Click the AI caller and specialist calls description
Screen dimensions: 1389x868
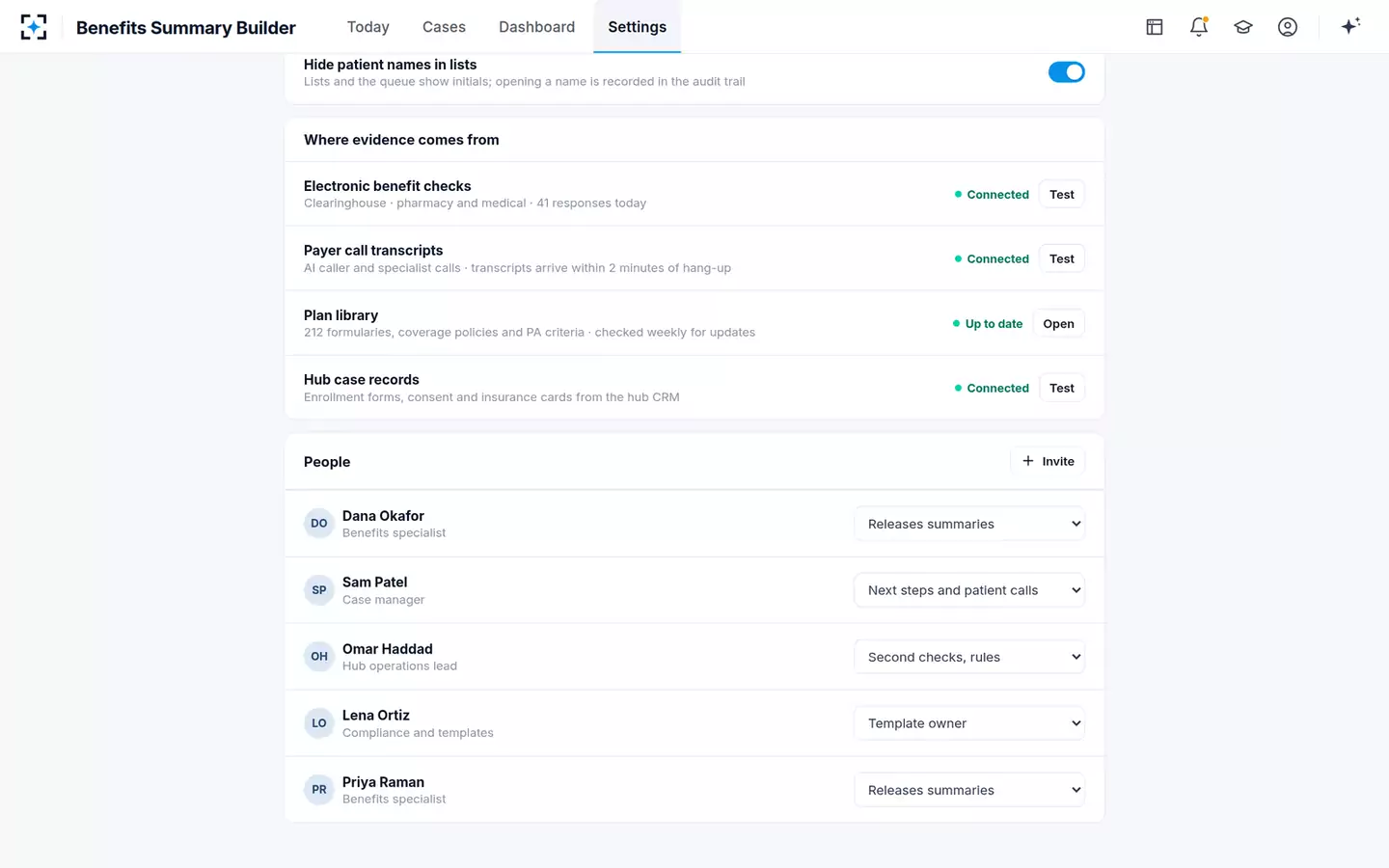click(517, 268)
